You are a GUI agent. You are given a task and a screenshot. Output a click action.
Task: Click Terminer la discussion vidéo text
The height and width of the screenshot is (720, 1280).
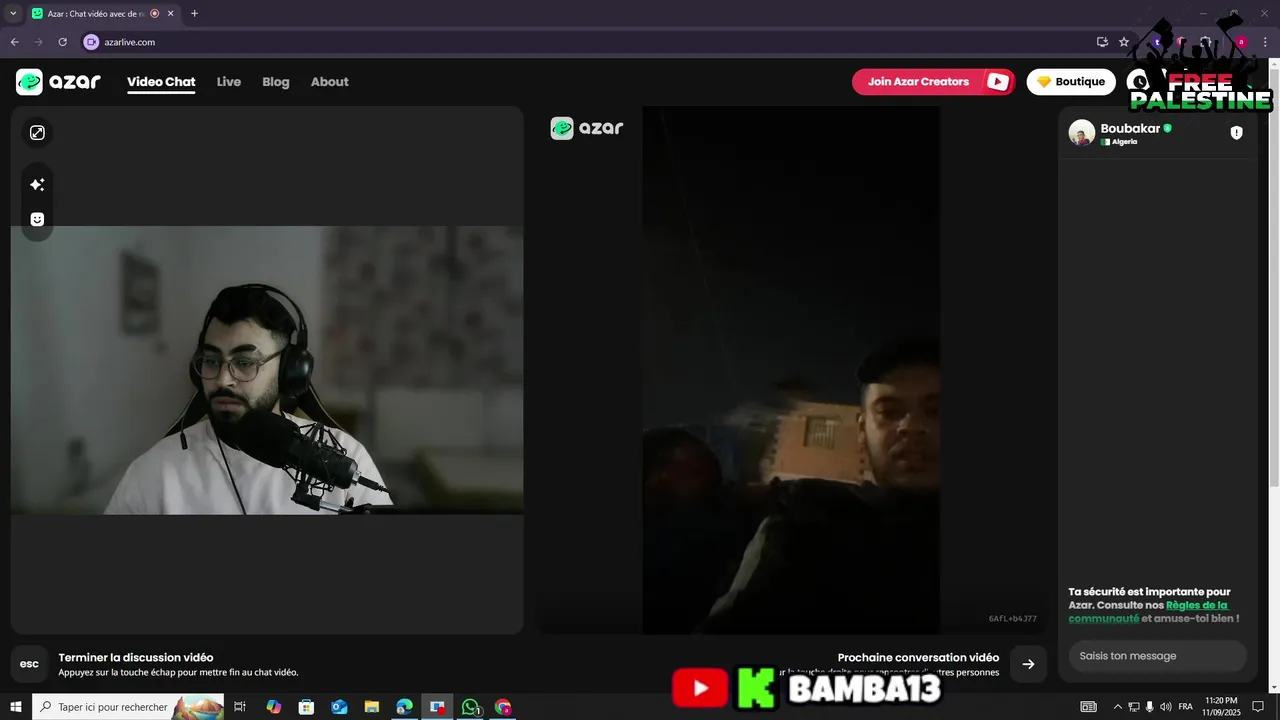136,658
